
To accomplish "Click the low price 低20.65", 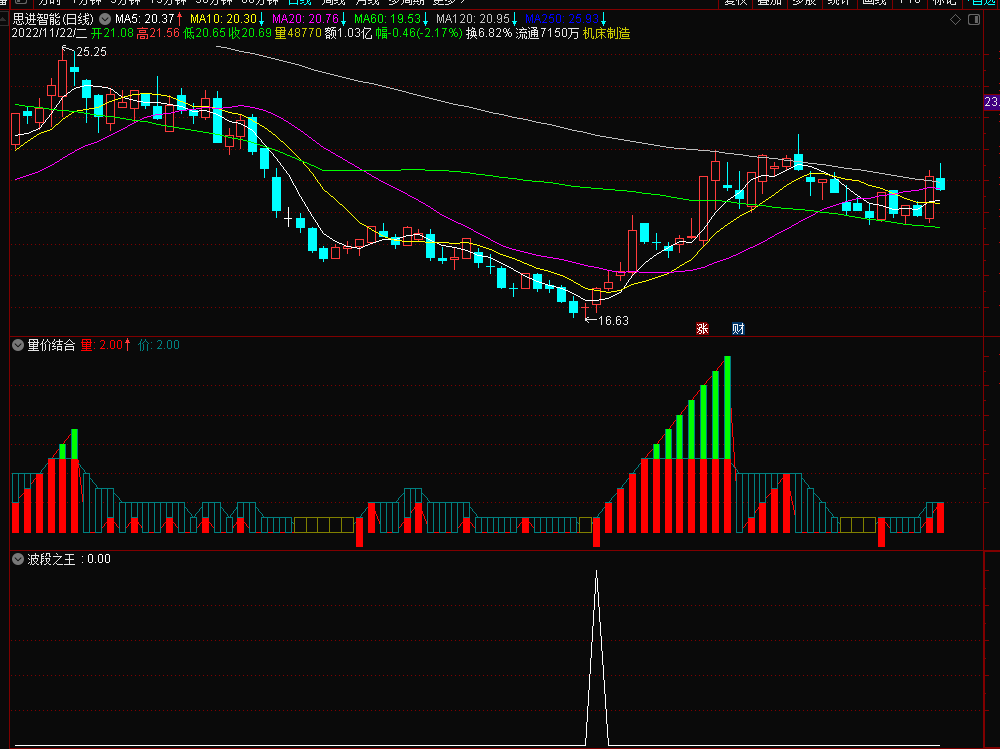I will [x=204, y=33].
